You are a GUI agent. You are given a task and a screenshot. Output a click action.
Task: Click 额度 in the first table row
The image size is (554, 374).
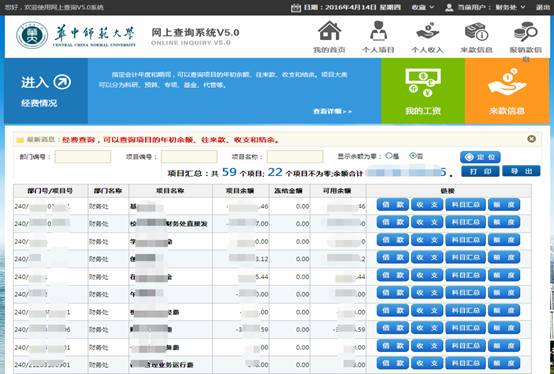click(504, 204)
